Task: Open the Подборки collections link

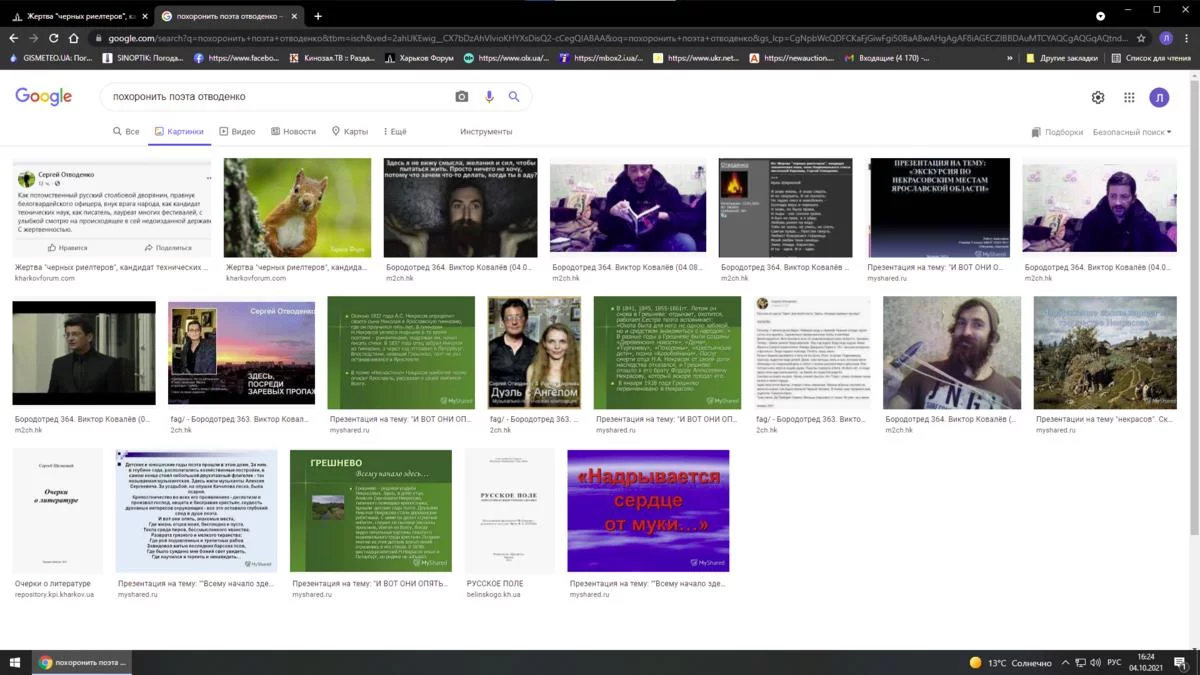Action: (1057, 132)
